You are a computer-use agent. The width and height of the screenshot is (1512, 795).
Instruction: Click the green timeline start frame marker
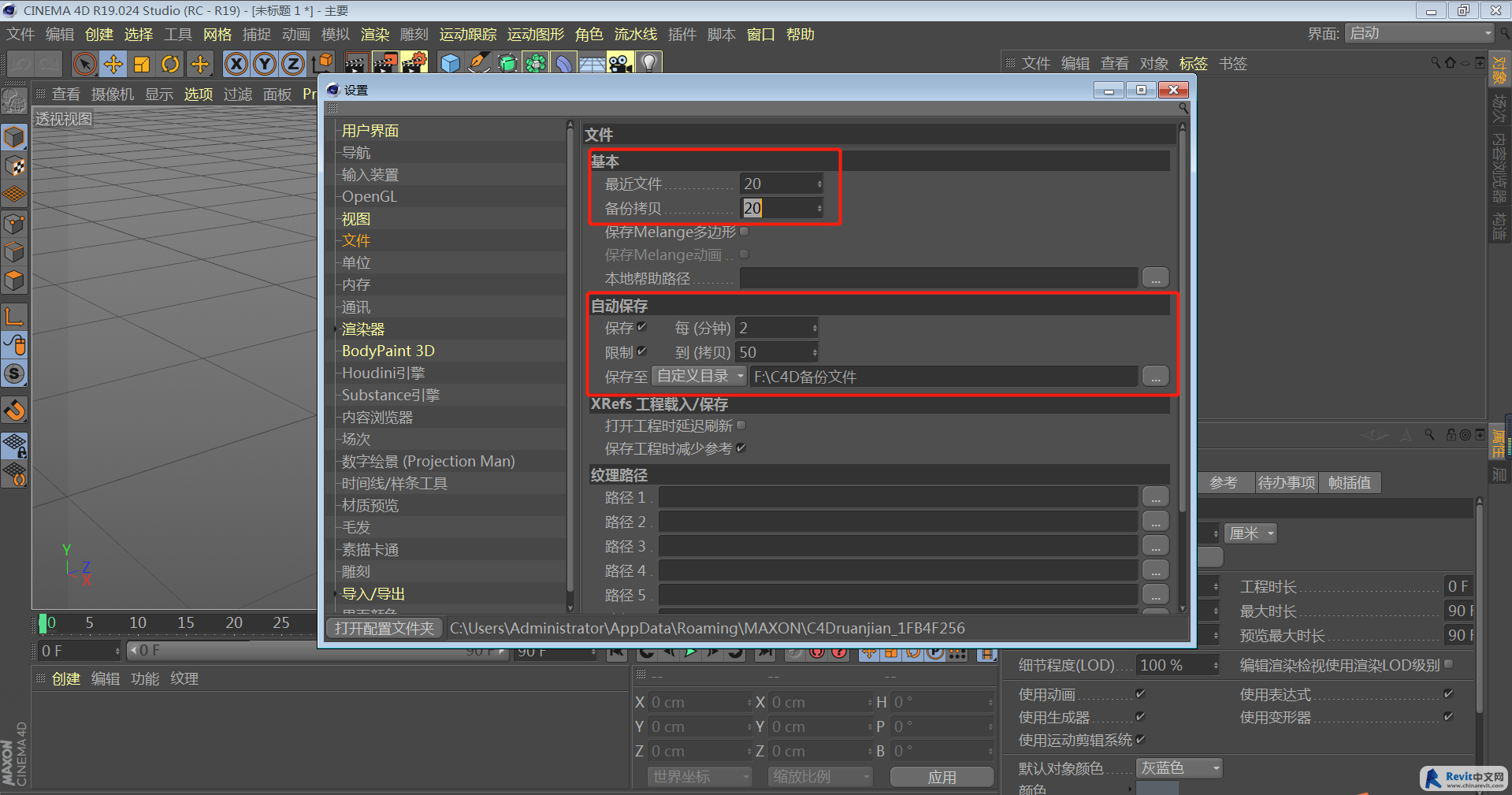point(43,623)
